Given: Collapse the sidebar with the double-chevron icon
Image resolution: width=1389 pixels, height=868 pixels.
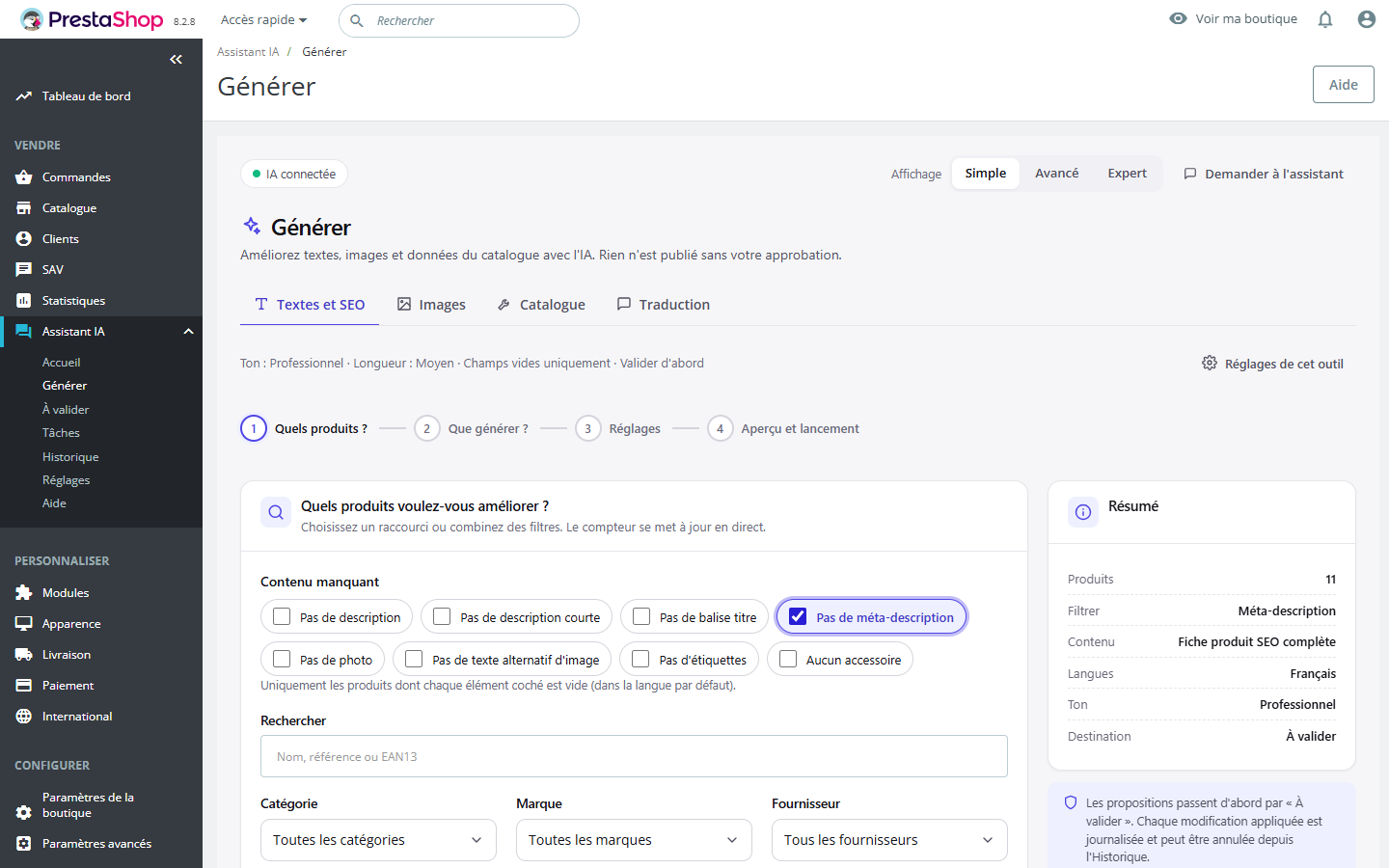Looking at the screenshot, I should click(x=176, y=60).
